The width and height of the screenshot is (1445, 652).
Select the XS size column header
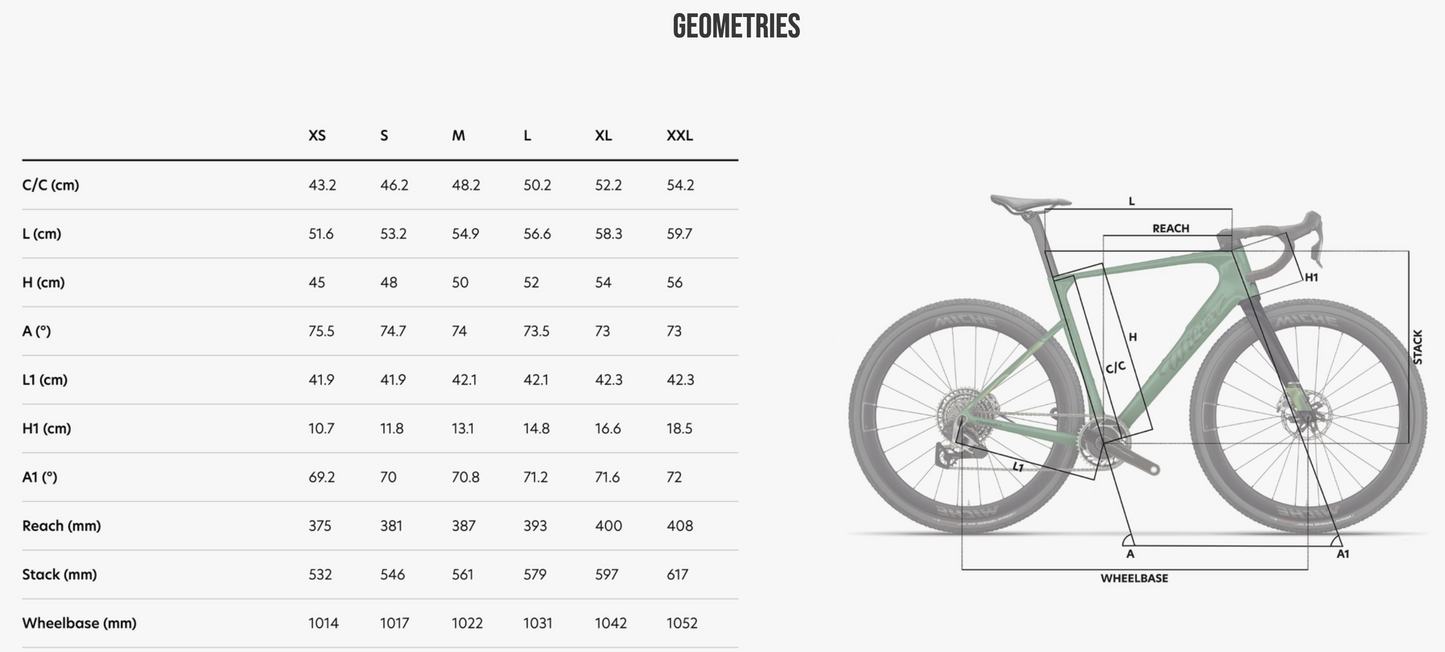tap(317, 136)
